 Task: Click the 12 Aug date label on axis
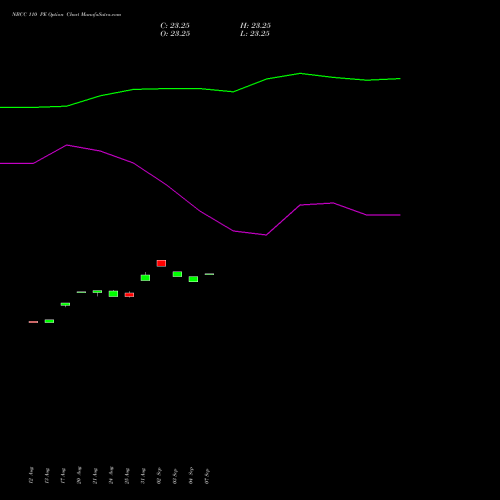[x=31, y=475]
